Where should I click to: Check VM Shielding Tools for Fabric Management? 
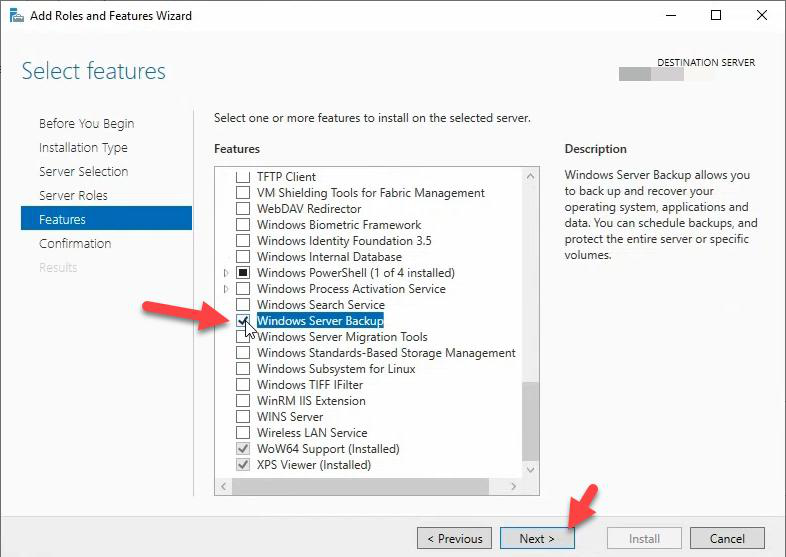[x=243, y=193]
